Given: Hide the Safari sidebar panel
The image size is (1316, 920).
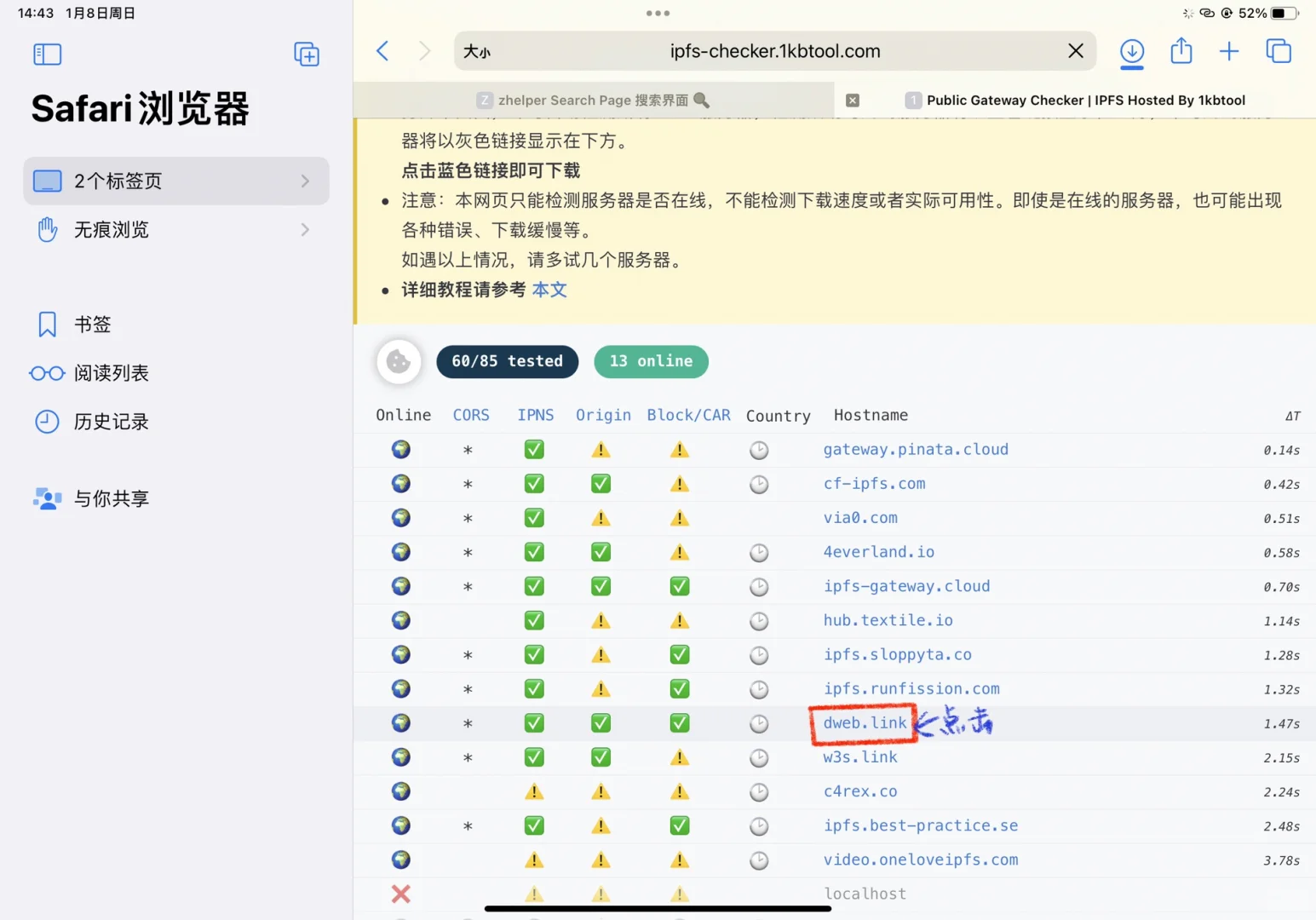Looking at the screenshot, I should tap(48, 55).
